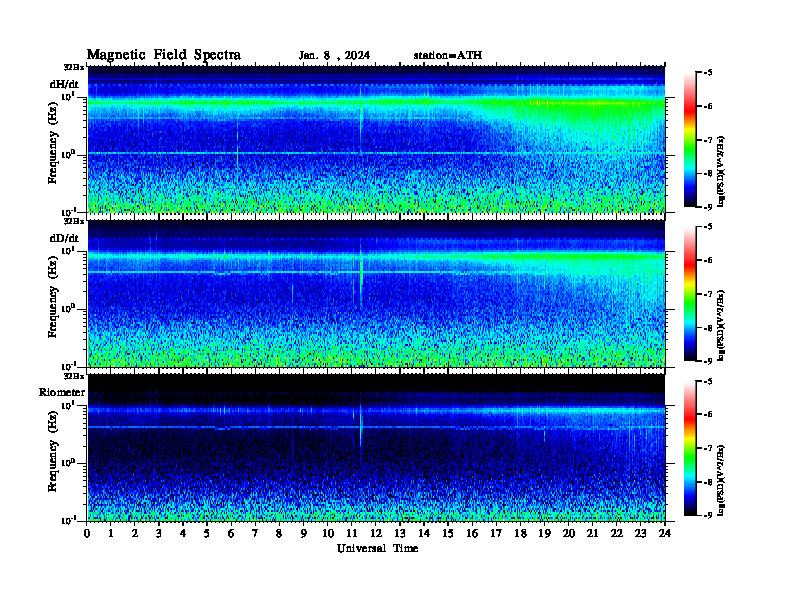The width and height of the screenshot is (792, 612).
Task: Click the "24" tick on time axis
Action: point(665,533)
